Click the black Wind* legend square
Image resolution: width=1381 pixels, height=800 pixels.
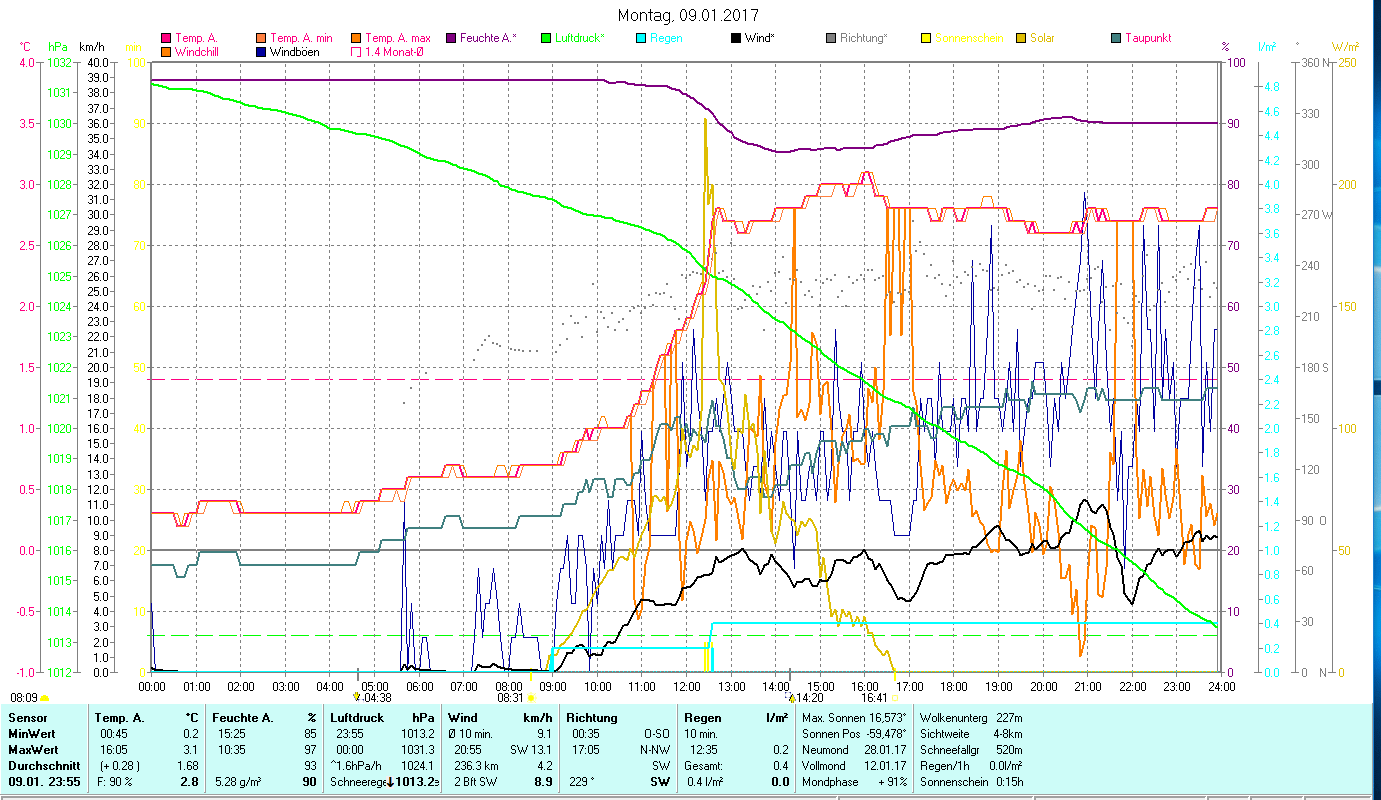click(x=736, y=39)
